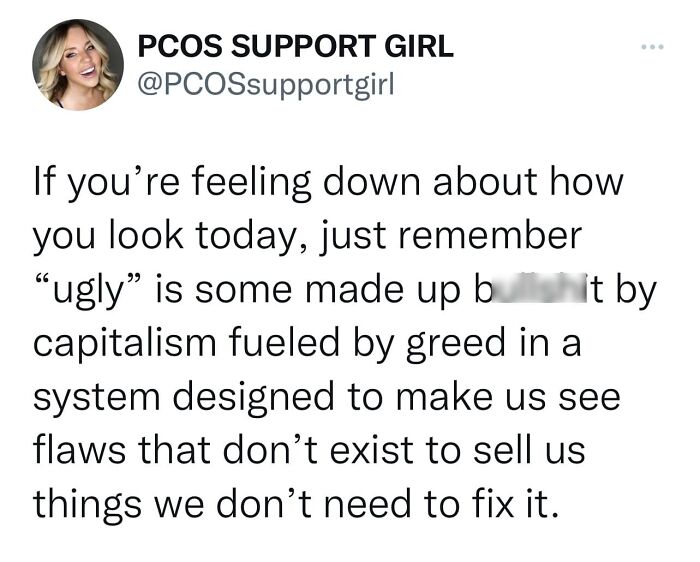Click the line "flaws that don't exist"
The image size is (700, 562).
[309, 450]
